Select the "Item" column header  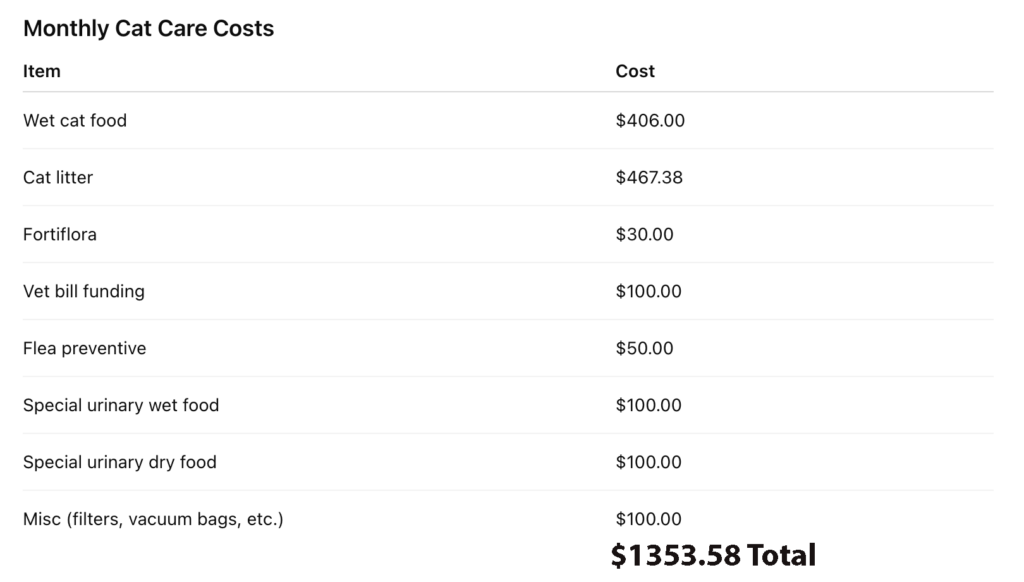click(x=42, y=71)
